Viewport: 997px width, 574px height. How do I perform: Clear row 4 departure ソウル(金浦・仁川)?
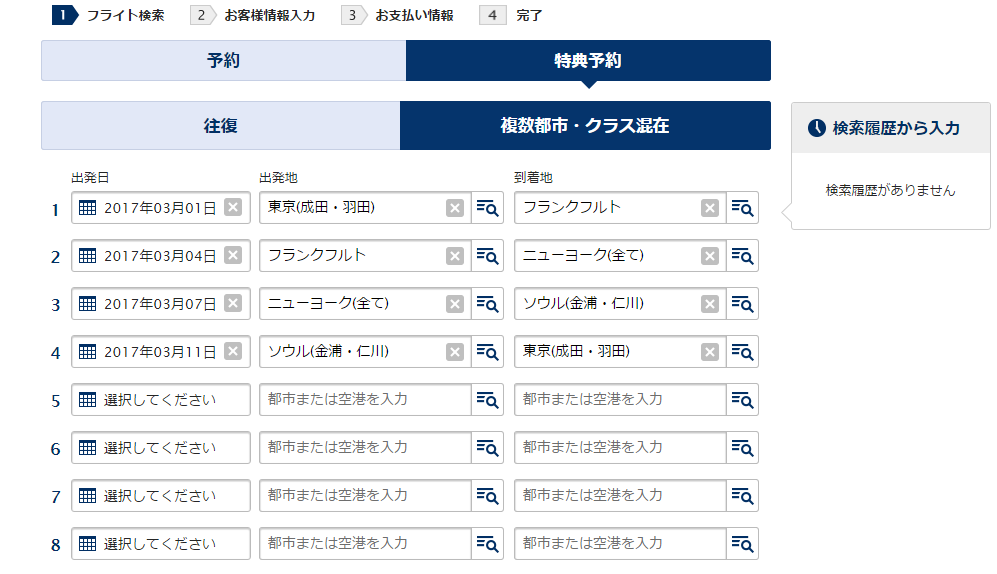click(455, 352)
